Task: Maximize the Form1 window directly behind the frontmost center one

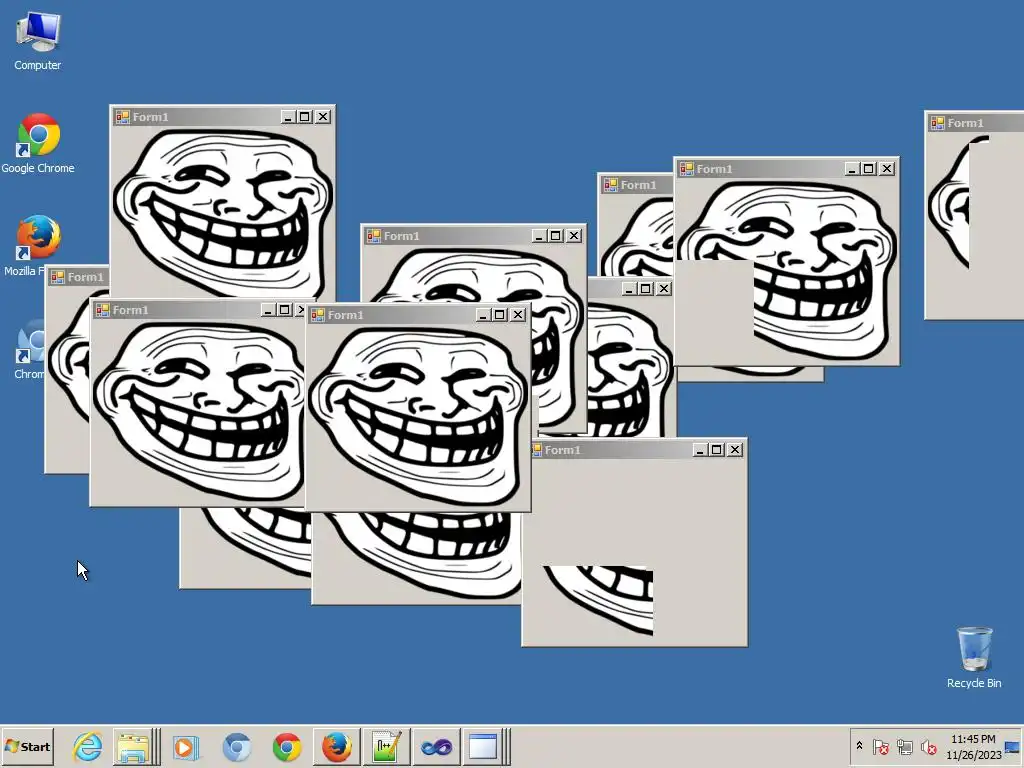Action: [x=556, y=236]
